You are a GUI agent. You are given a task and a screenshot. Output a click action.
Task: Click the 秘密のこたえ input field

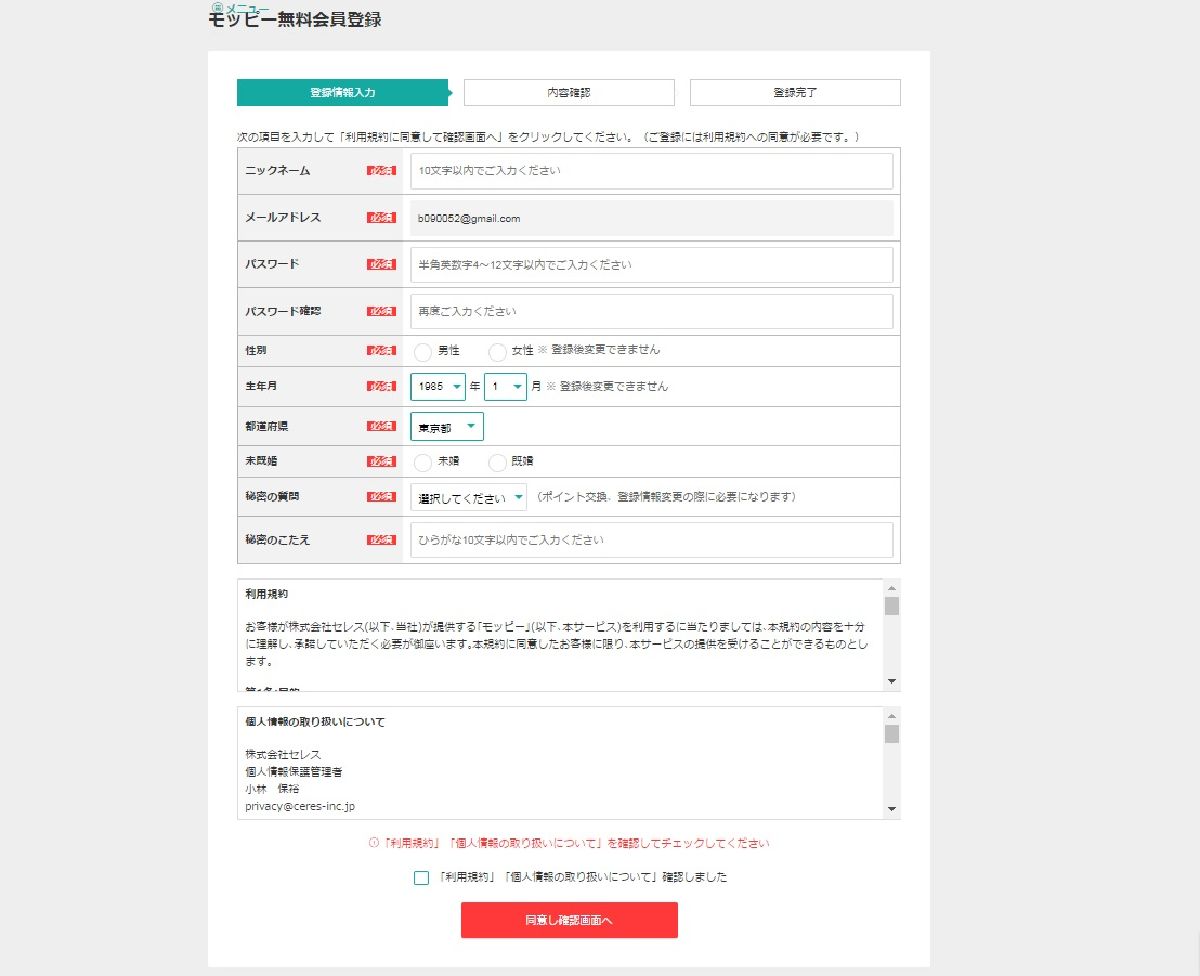pyautogui.click(x=651, y=540)
